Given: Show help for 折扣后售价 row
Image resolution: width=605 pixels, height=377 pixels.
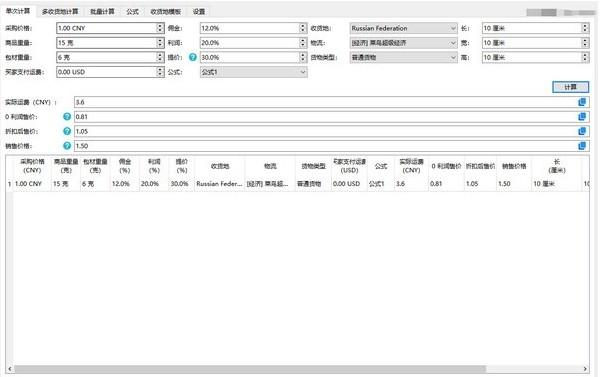Looking at the screenshot, I should [x=67, y=131].
